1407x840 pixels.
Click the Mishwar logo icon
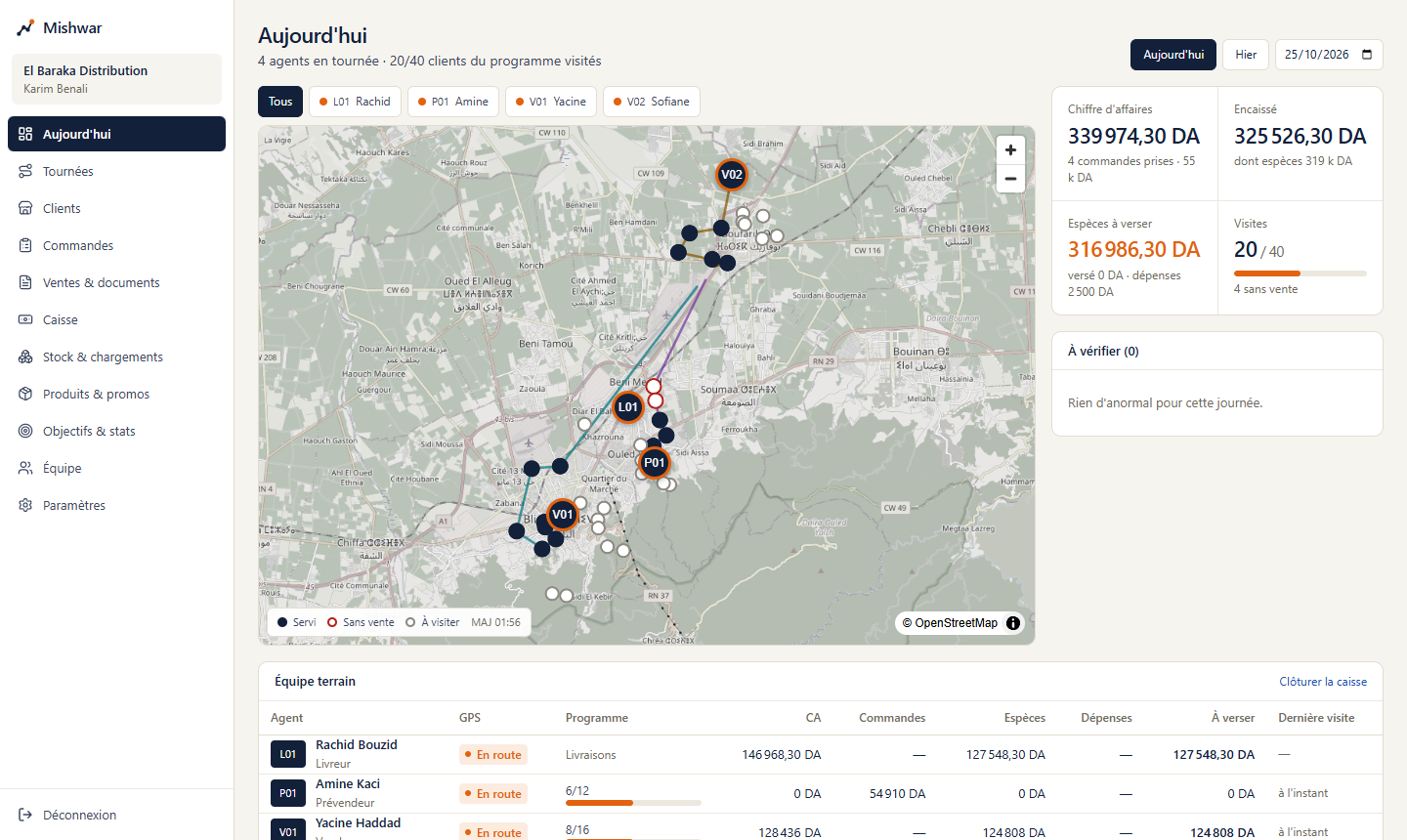[x=25, y=28]
